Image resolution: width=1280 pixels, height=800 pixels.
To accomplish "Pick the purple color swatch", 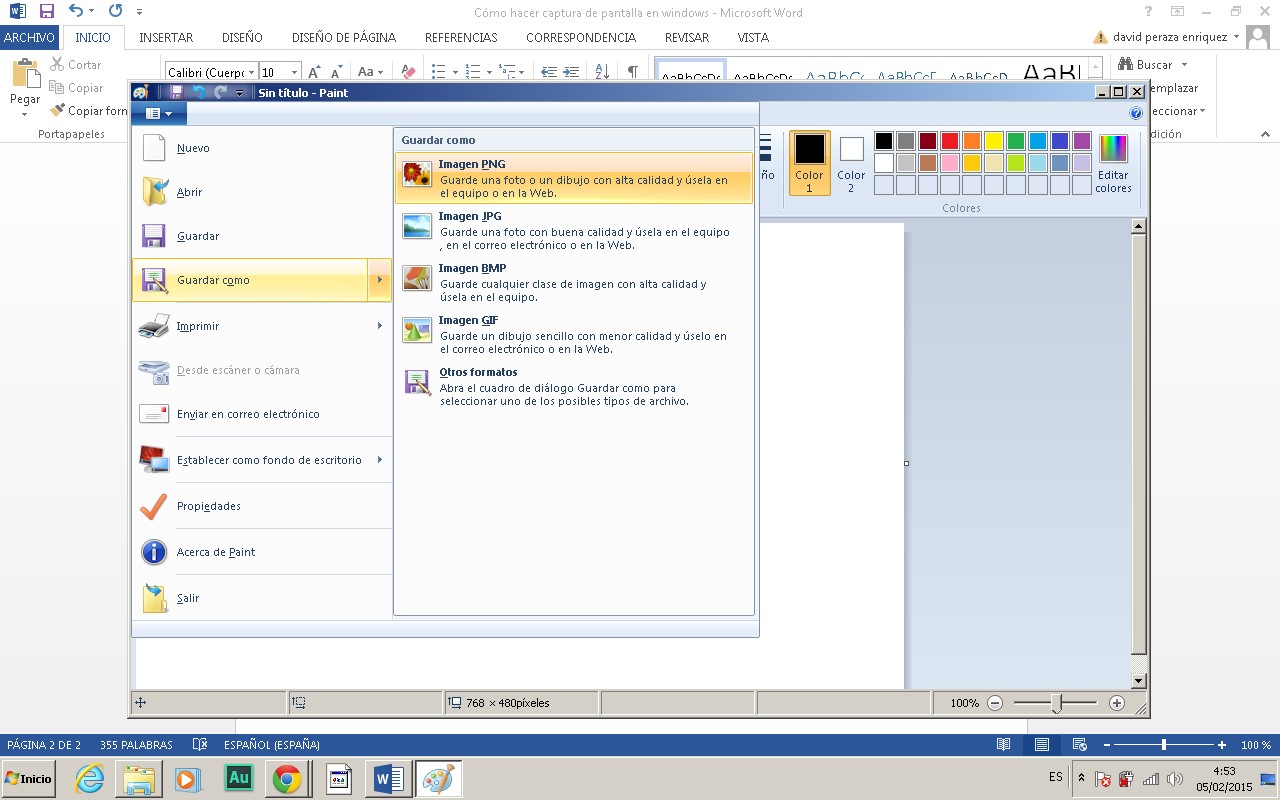I will point(1082,141).
